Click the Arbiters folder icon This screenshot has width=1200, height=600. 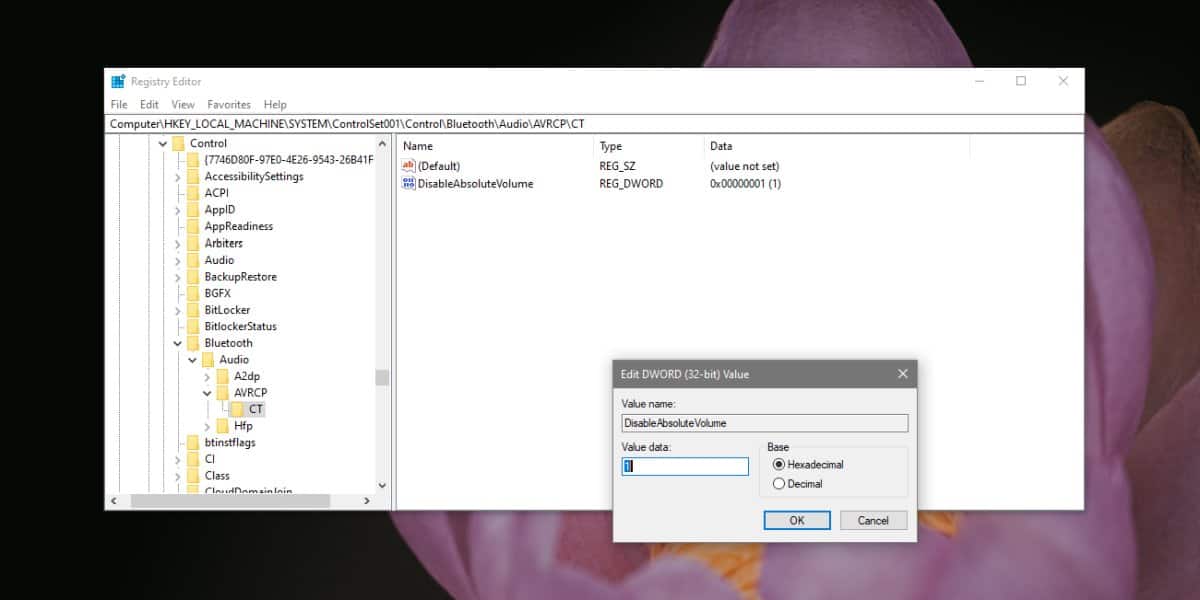coord(193,243)
